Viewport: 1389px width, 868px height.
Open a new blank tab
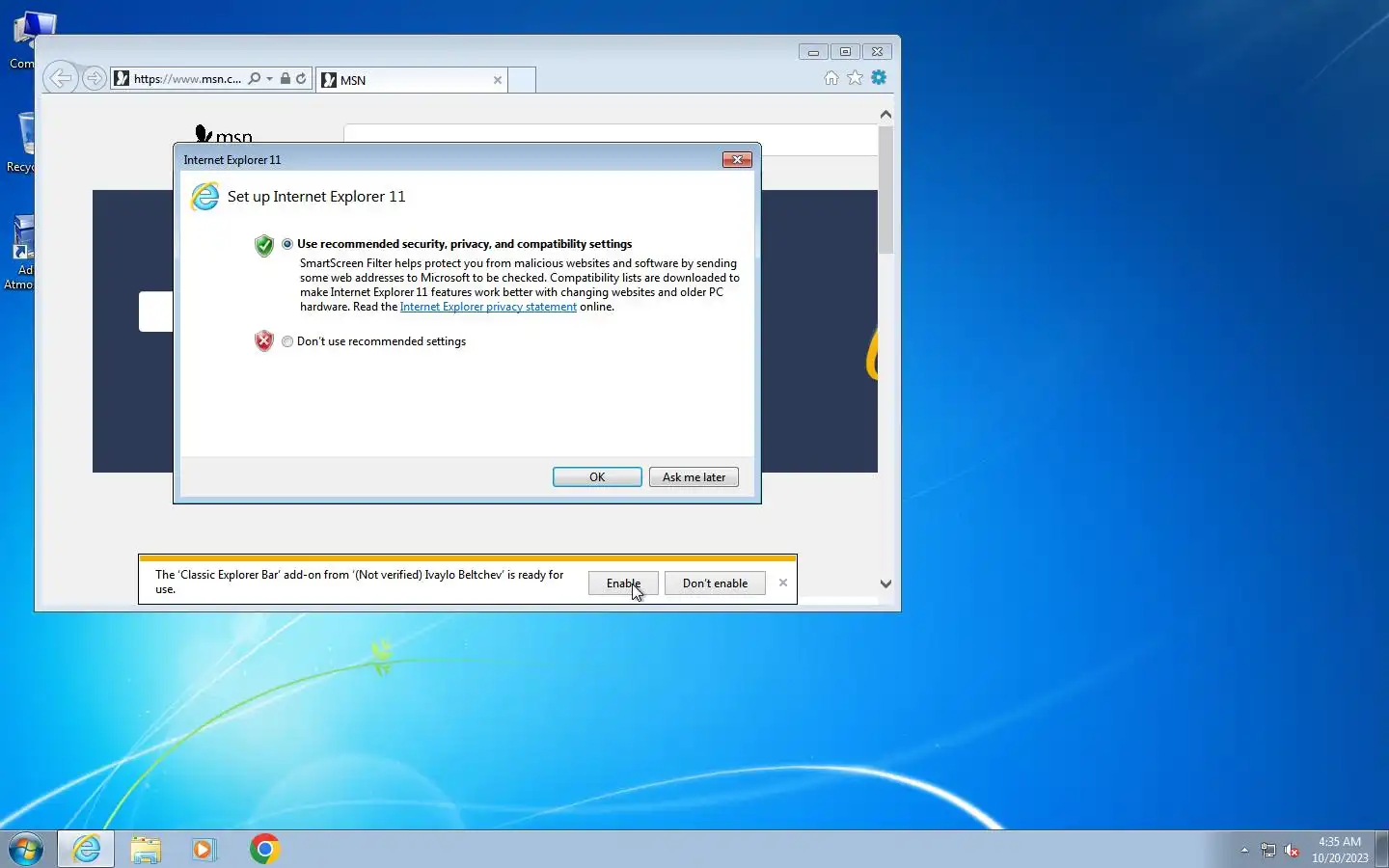[521, 80]
